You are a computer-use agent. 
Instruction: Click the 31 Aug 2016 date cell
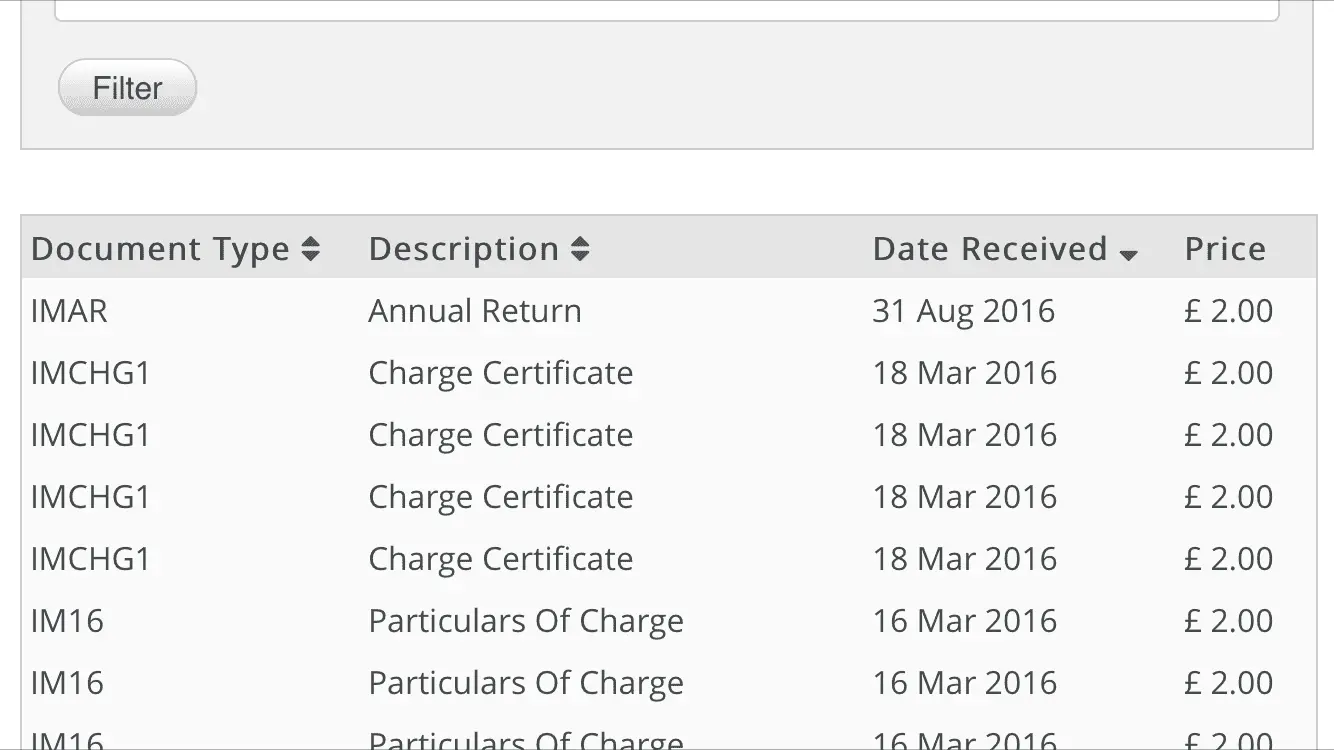point(963,311)
